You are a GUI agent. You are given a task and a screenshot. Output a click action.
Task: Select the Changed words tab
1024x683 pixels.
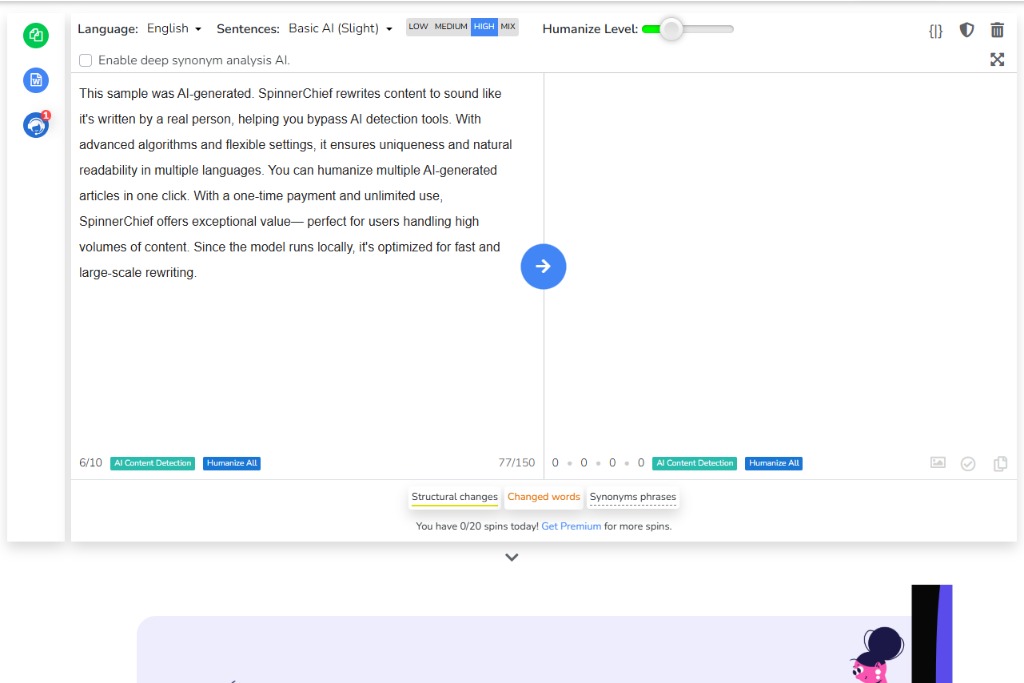click(x=543, y=497)
